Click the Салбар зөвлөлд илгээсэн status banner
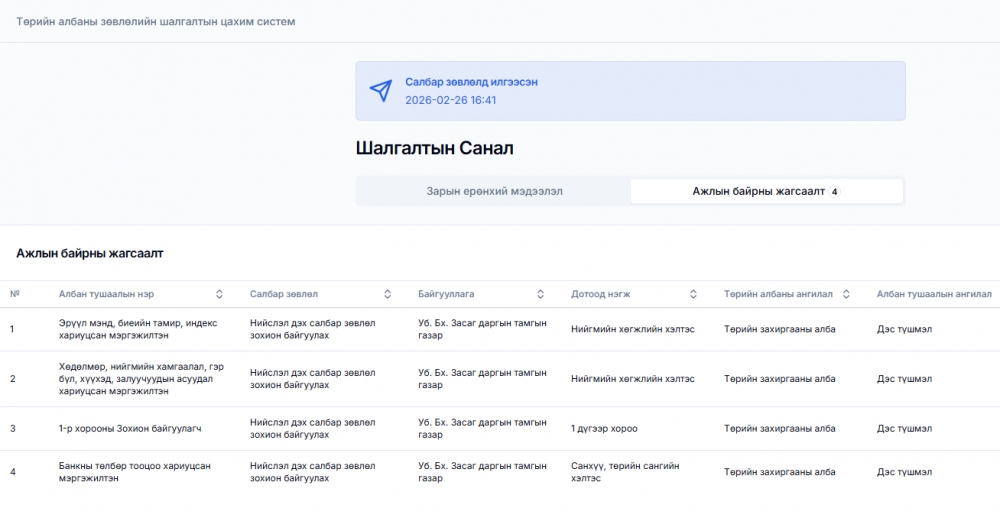Image resolution: width=1000 pixels, height=521 pixels. [630, 91]
